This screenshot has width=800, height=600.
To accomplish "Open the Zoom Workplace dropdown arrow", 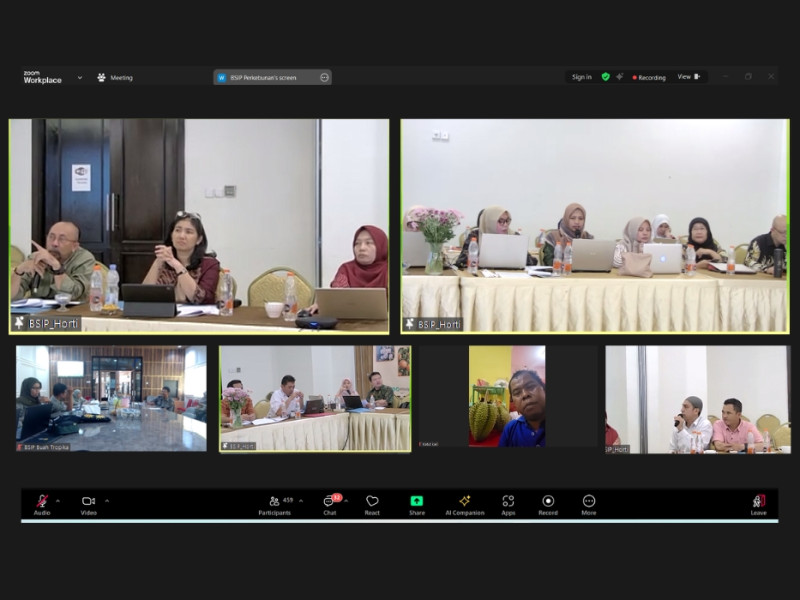I will (79, 77).
